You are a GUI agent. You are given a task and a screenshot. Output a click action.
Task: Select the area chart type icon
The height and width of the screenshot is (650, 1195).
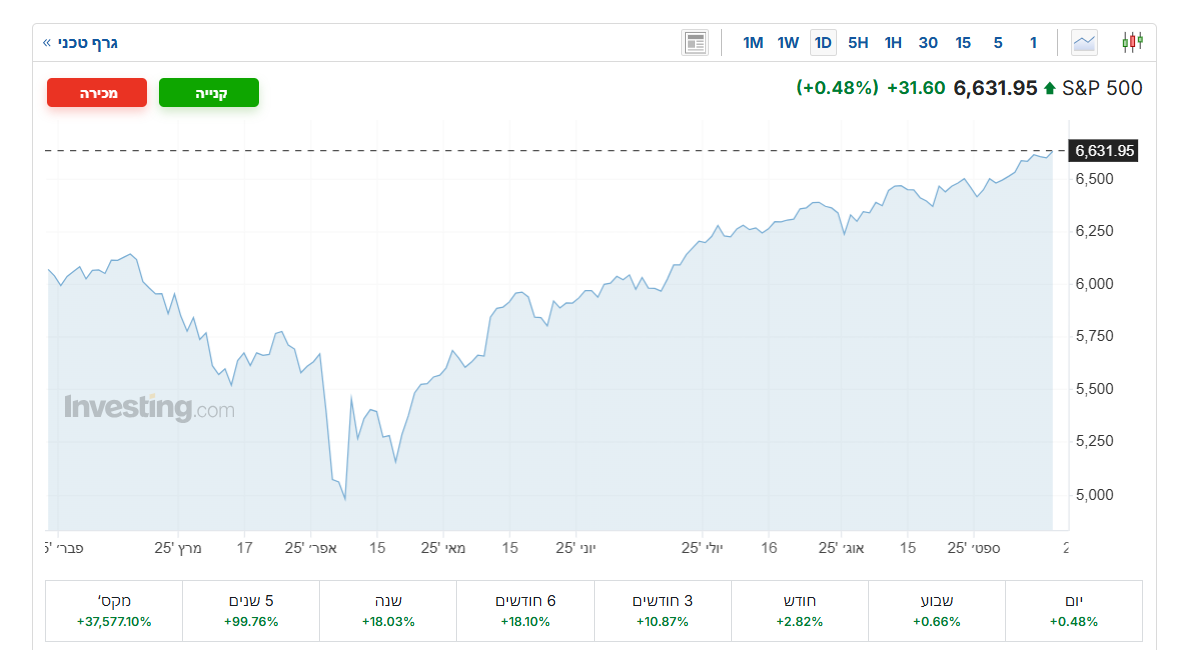(x=1084, y=42)
